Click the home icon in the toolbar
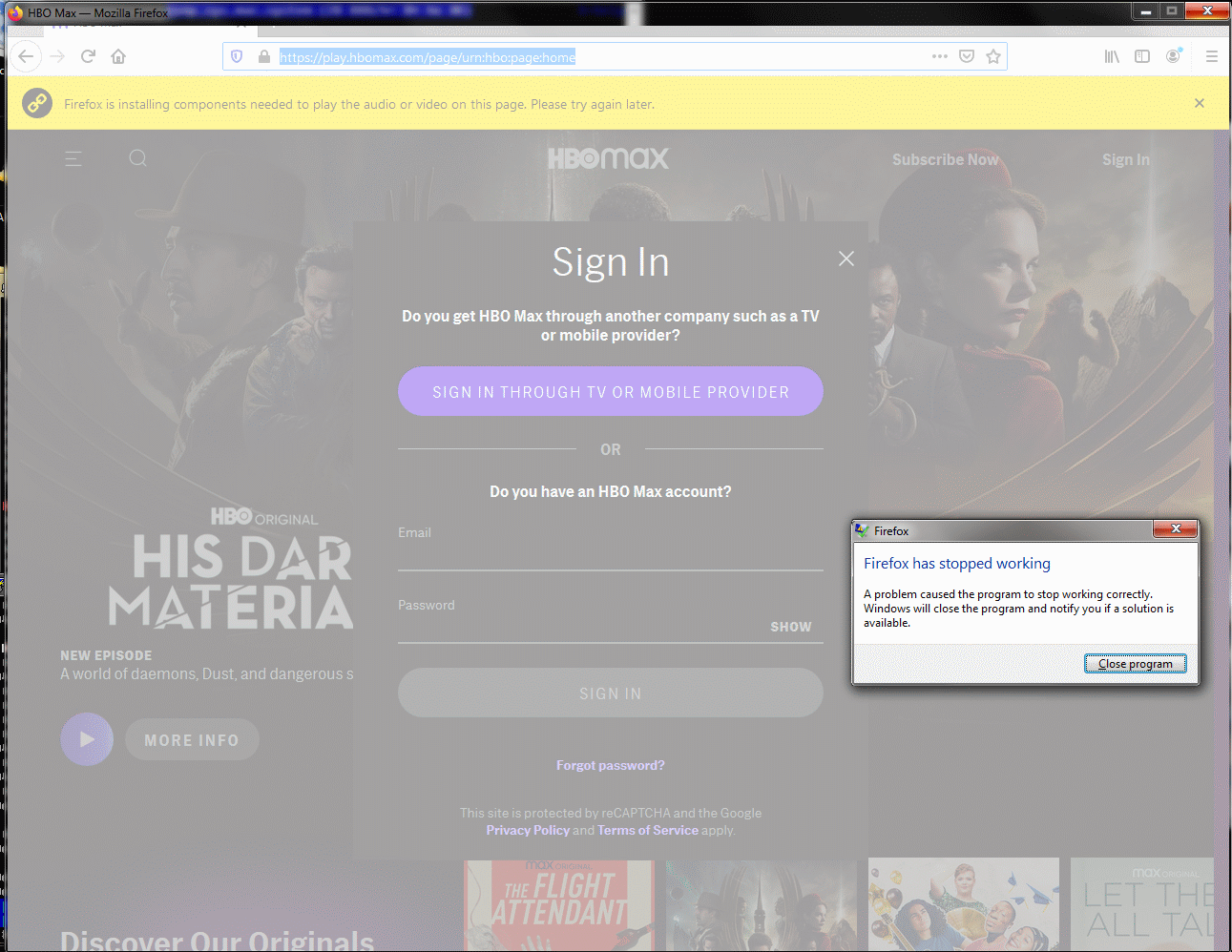Screen dimensions: 1232x952 click(x=117, y=56)
